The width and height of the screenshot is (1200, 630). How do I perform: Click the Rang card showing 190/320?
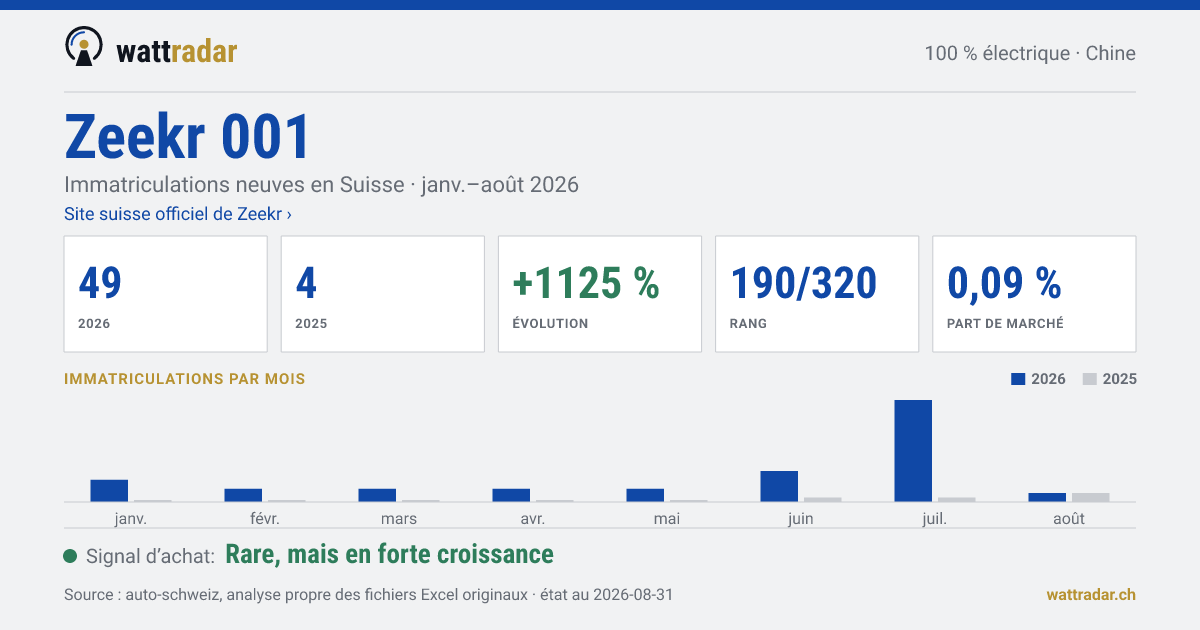(x=817, y=294)
